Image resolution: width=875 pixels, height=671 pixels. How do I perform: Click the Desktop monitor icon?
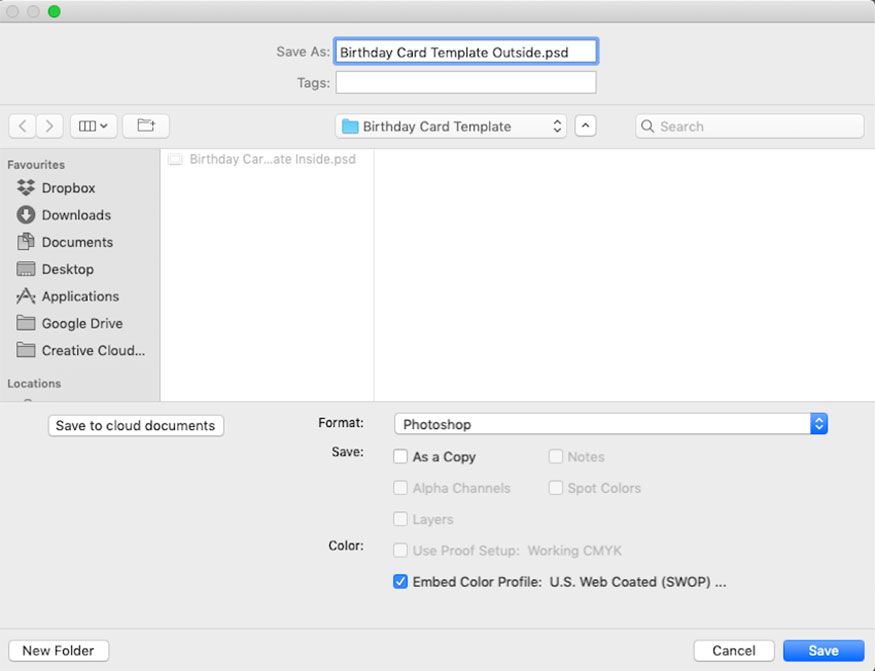pyautogui.click(x=26, y=269)
